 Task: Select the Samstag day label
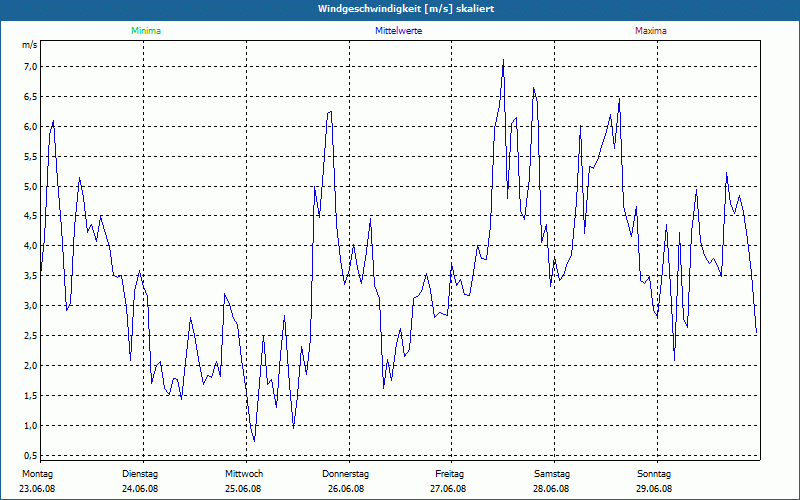(x=552, y=474)
